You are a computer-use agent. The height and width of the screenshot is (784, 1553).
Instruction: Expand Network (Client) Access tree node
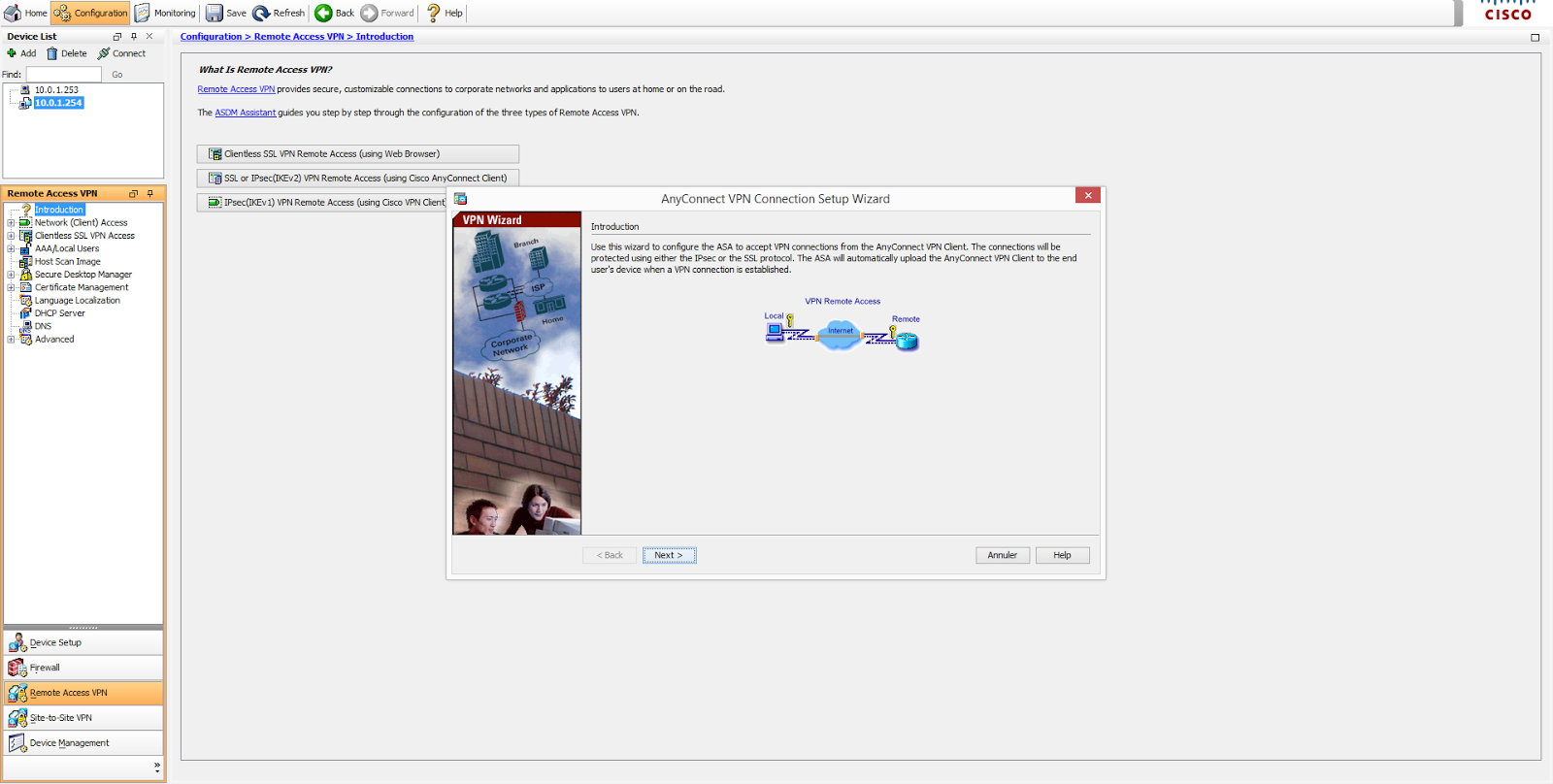11,222
